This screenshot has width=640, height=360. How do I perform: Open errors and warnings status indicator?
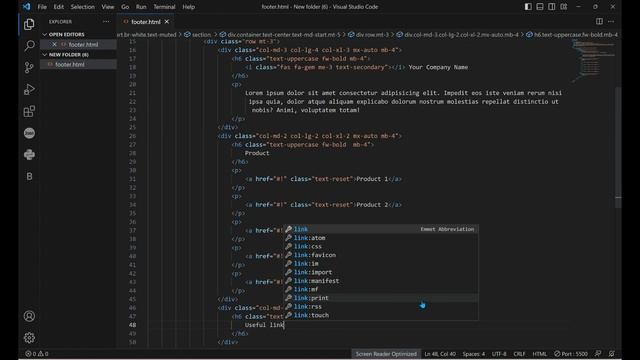pyautogui.click(x=37, y=354)
